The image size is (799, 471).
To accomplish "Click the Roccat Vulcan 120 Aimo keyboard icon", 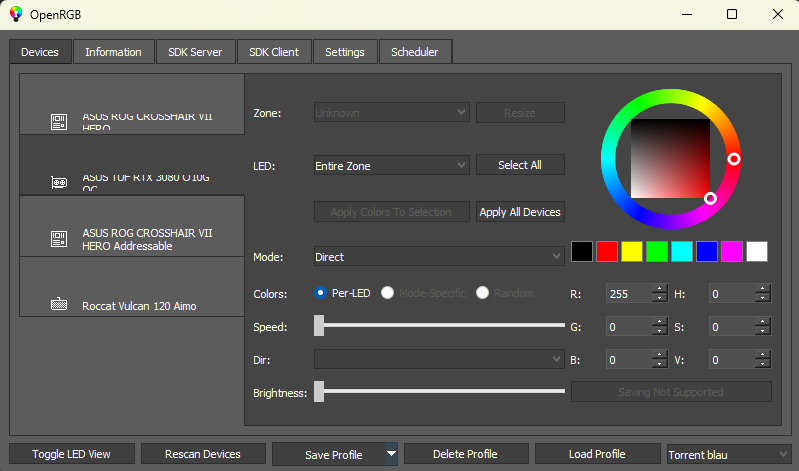I will (59, 304).
